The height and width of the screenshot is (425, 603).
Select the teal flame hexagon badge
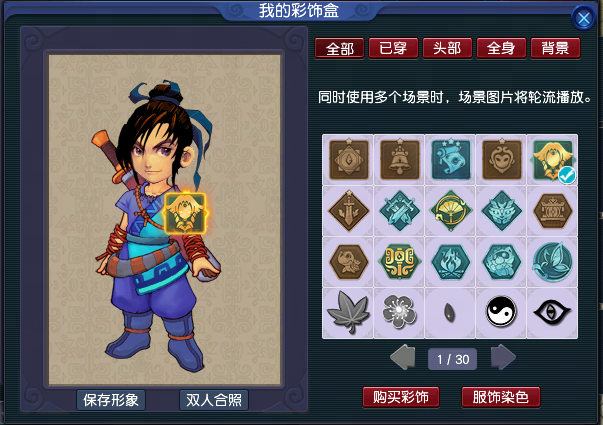[451, 262]
